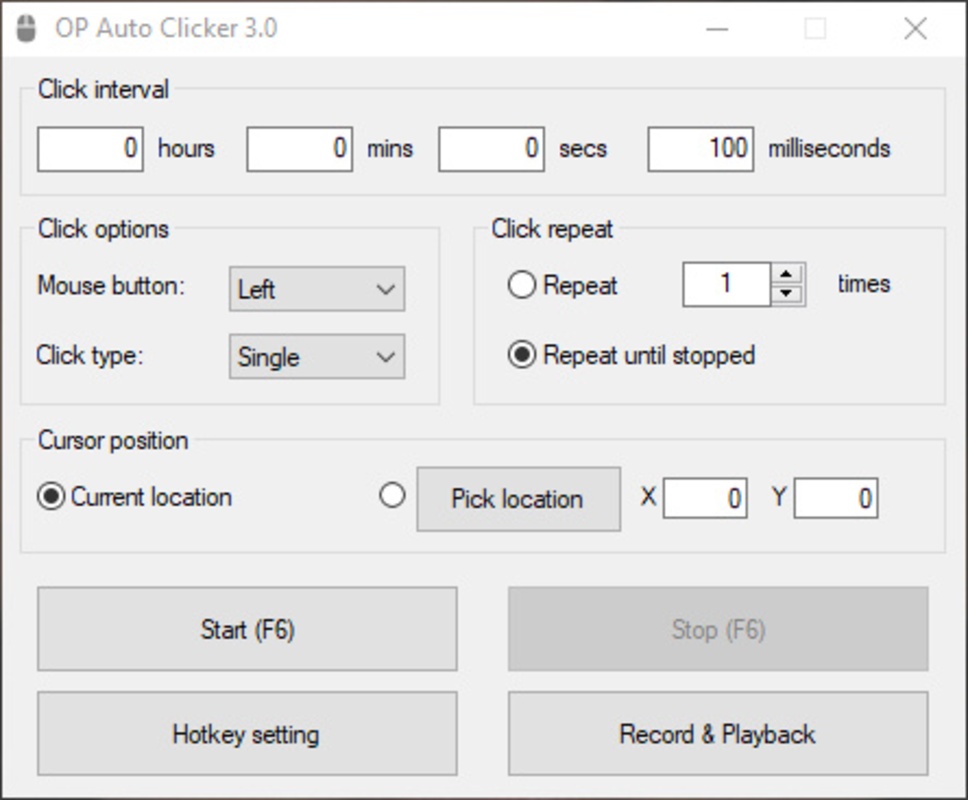The height and width of the screenshot is (800, 968).
Task: Click the secs input field
Action: tap(490, 149)
